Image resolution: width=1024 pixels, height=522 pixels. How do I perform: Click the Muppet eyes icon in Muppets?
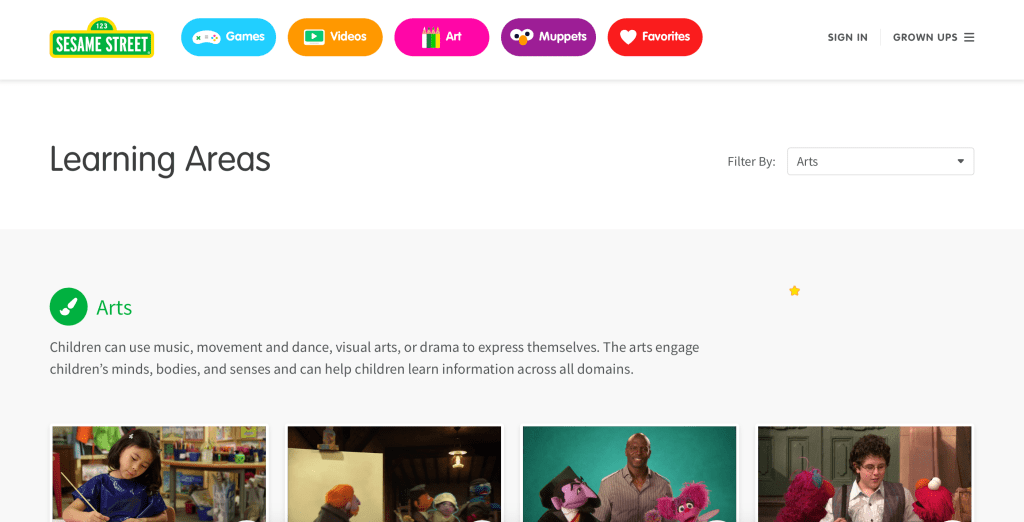click(521, 38)
